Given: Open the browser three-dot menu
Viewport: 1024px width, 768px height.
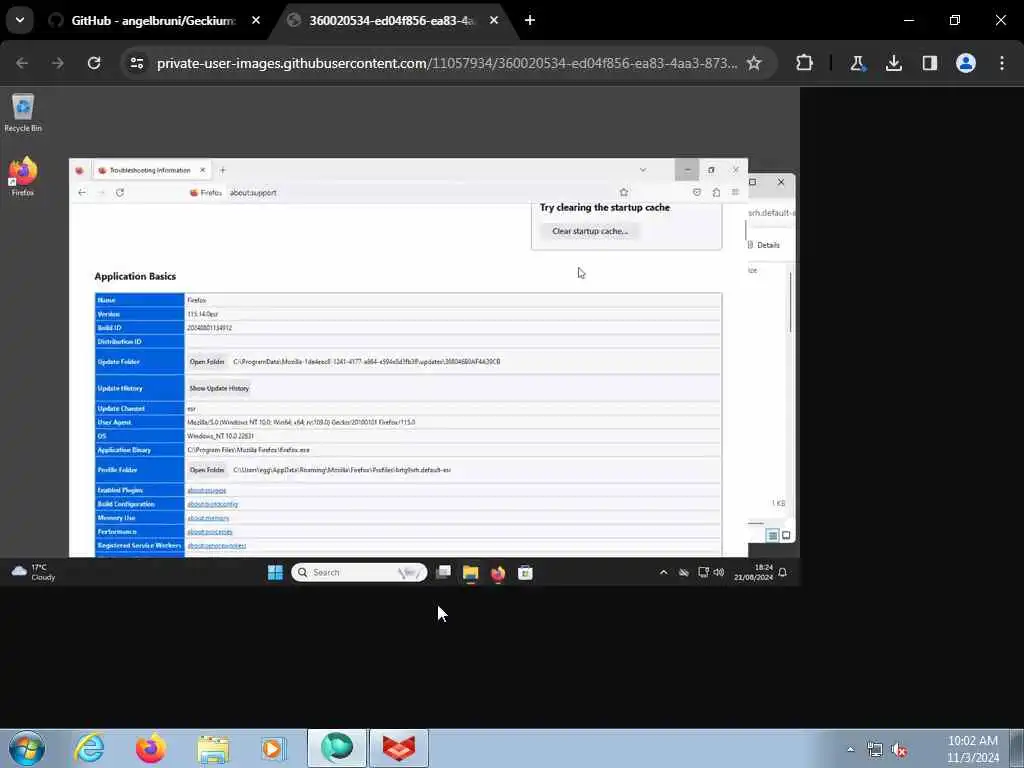Looking at the screenshot, I should click(x=1002, y=63).
